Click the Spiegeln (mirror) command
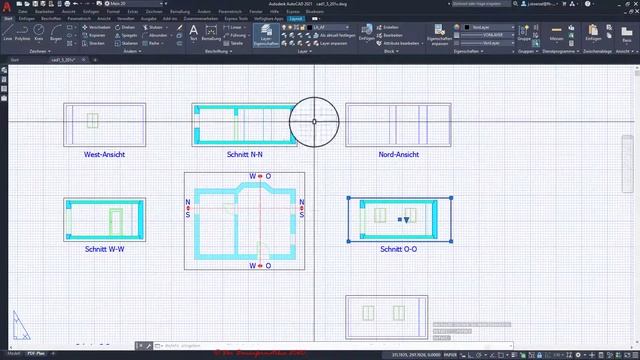The height and width of the screenshot is (360, 640). pos(126,36)
